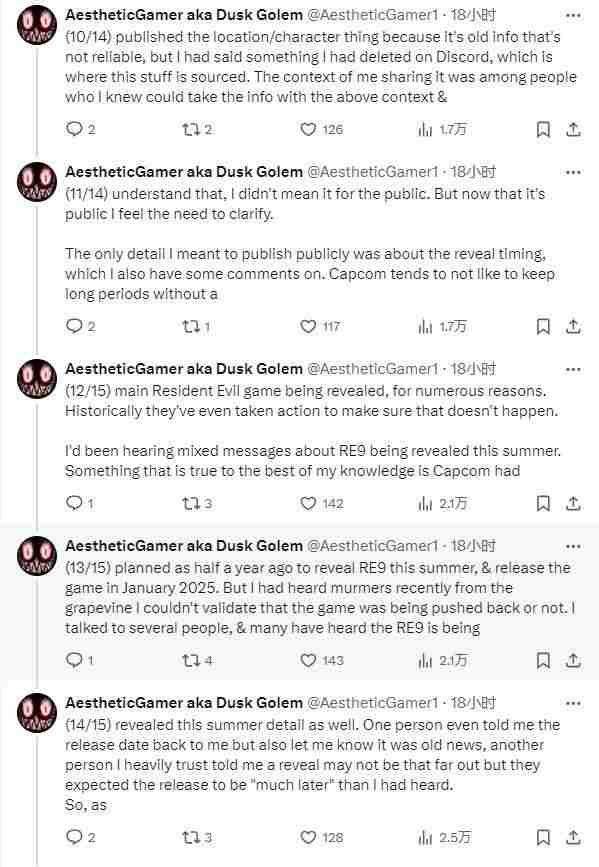Reply to the (14/15) tweet
The height and width of the screenshot is (867, 599).
coord(75,838)
